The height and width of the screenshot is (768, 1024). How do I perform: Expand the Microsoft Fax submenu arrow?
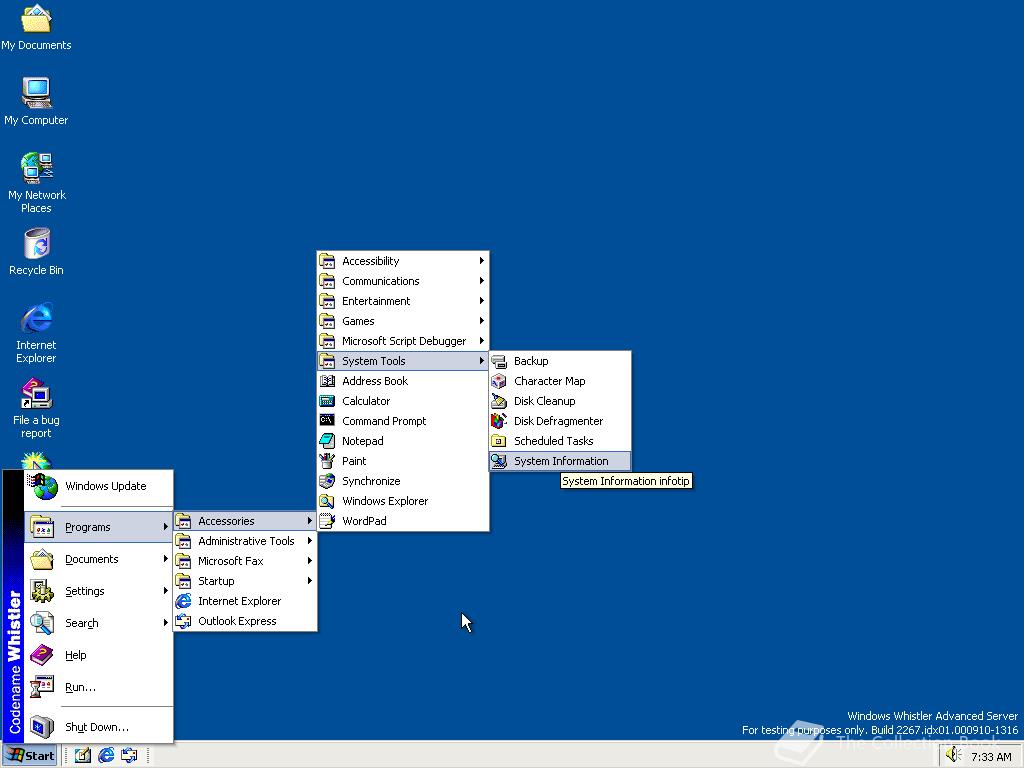click(x=310, y=561)
